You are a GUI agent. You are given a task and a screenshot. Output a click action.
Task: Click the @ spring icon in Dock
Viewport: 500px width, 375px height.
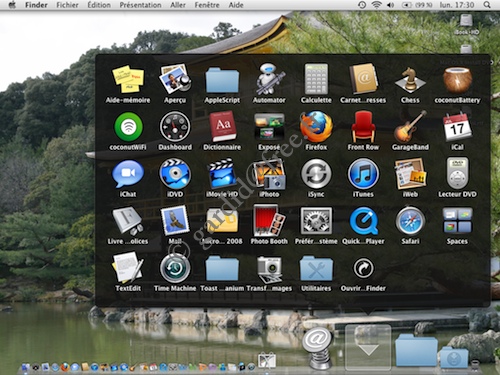point(317,348)
